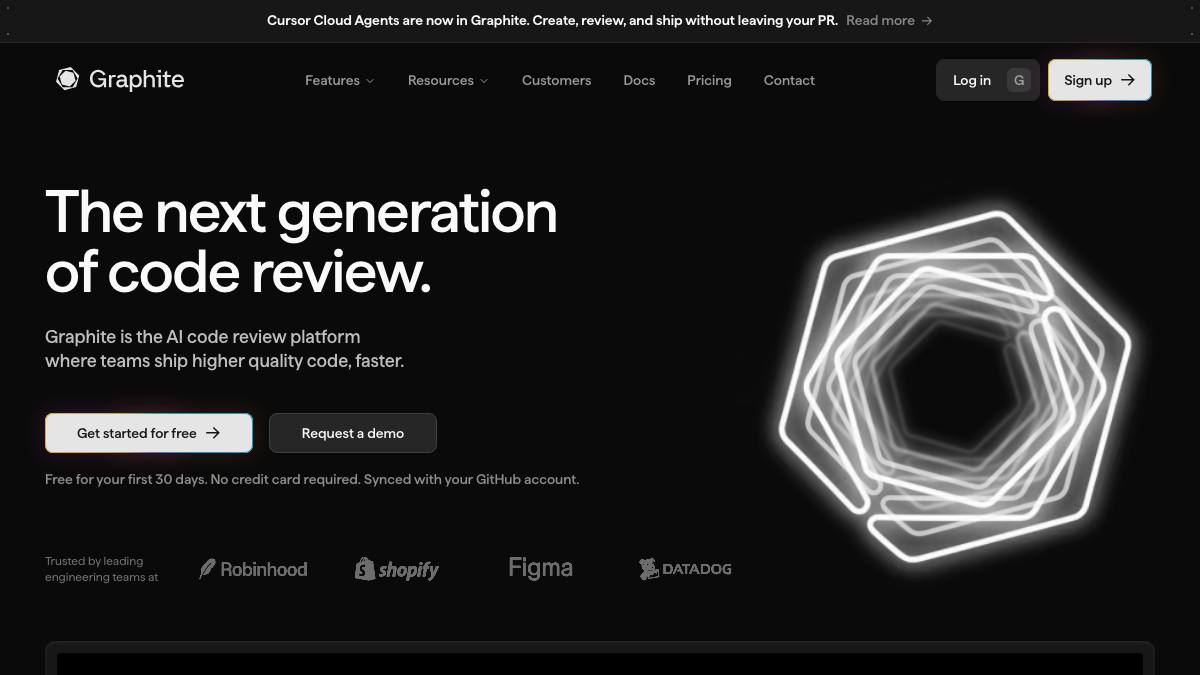The height and width of the screenshot is (675, 1200).
Task: Click the "Graphite is the AI code review platform" line
Action: (x=203, y=337)
